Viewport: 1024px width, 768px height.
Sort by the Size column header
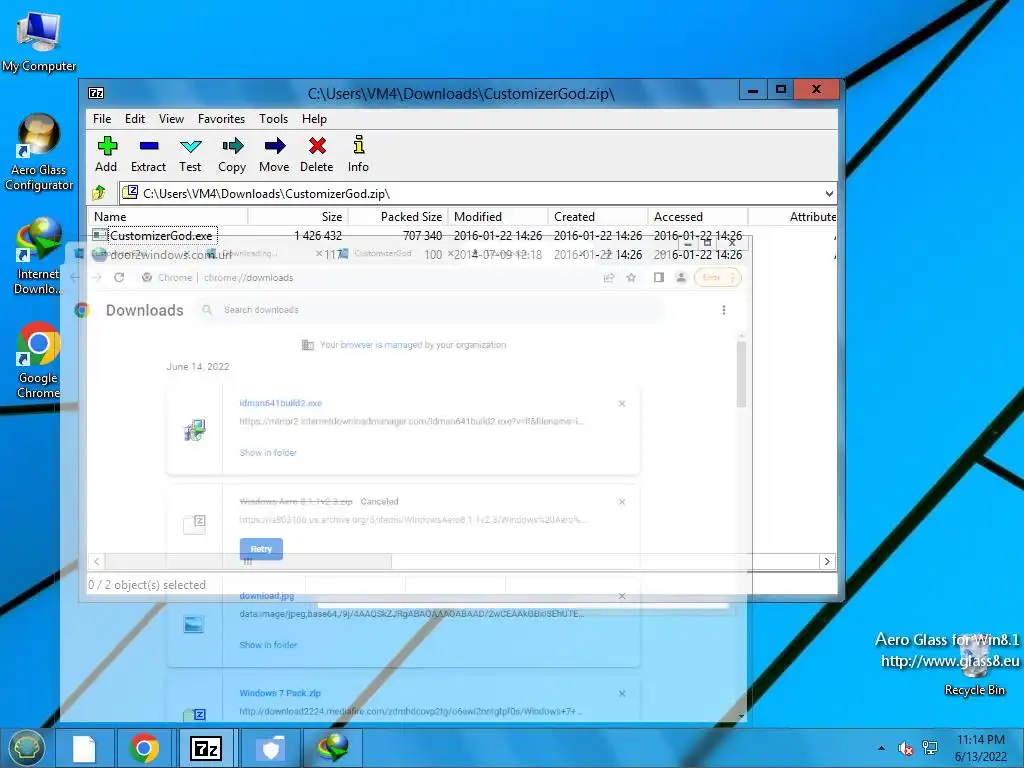coord(298,217)
